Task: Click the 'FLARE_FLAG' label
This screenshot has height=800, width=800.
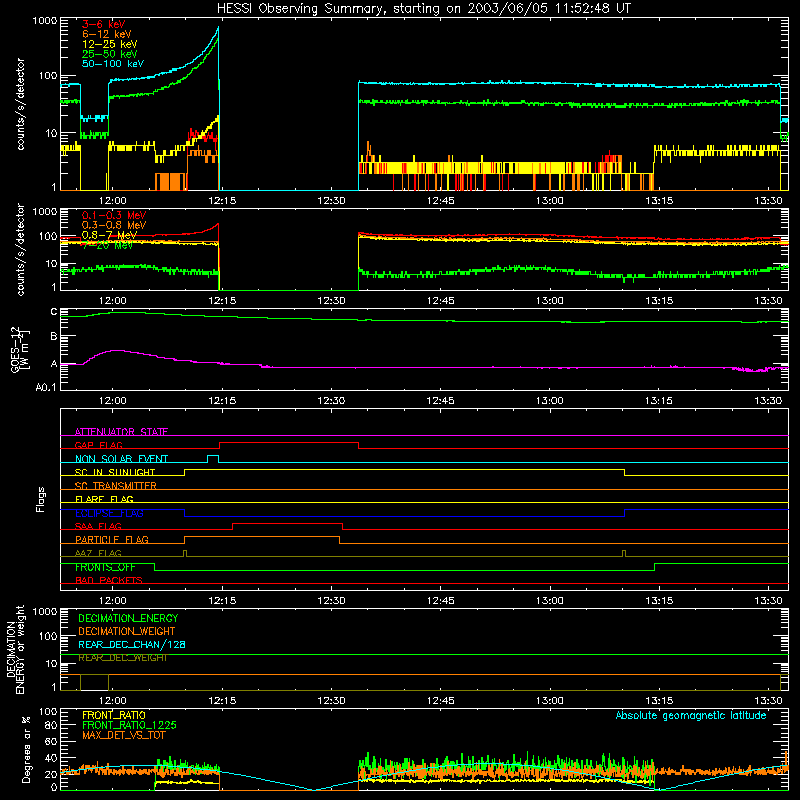Action: pos(104,499)
